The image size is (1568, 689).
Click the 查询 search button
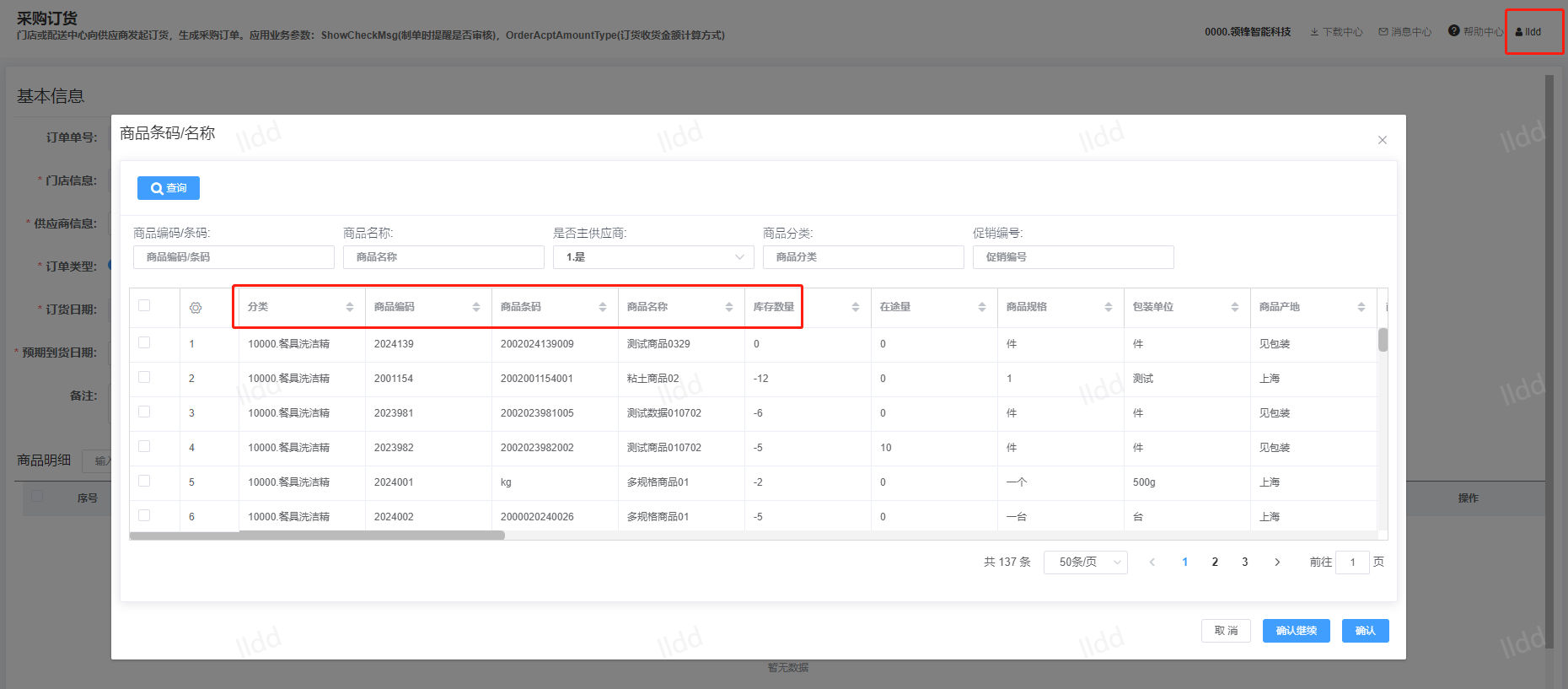tap(169, 188)
